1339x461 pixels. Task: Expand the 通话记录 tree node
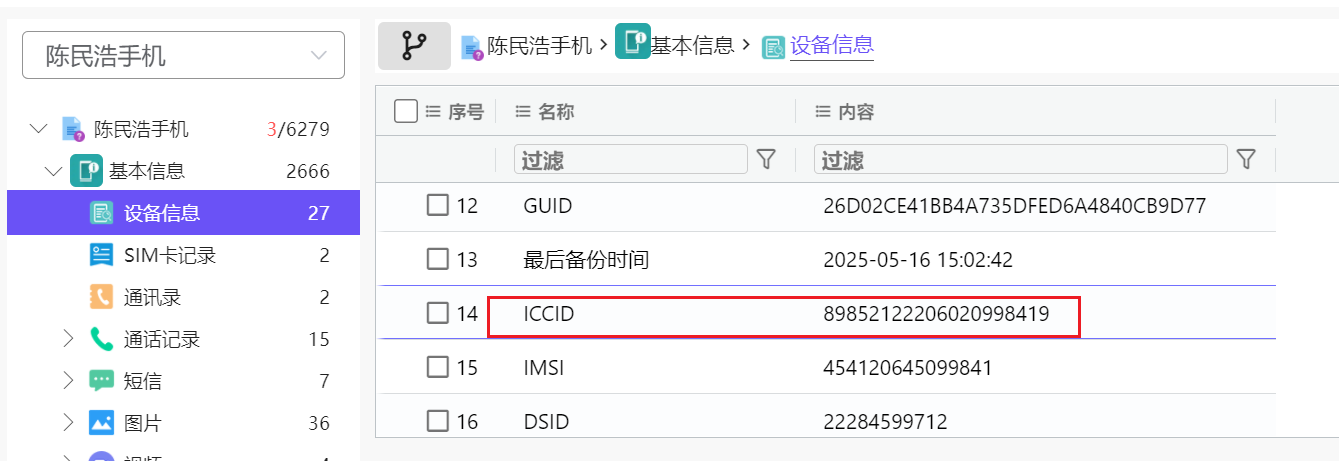(x=68, y=339)
